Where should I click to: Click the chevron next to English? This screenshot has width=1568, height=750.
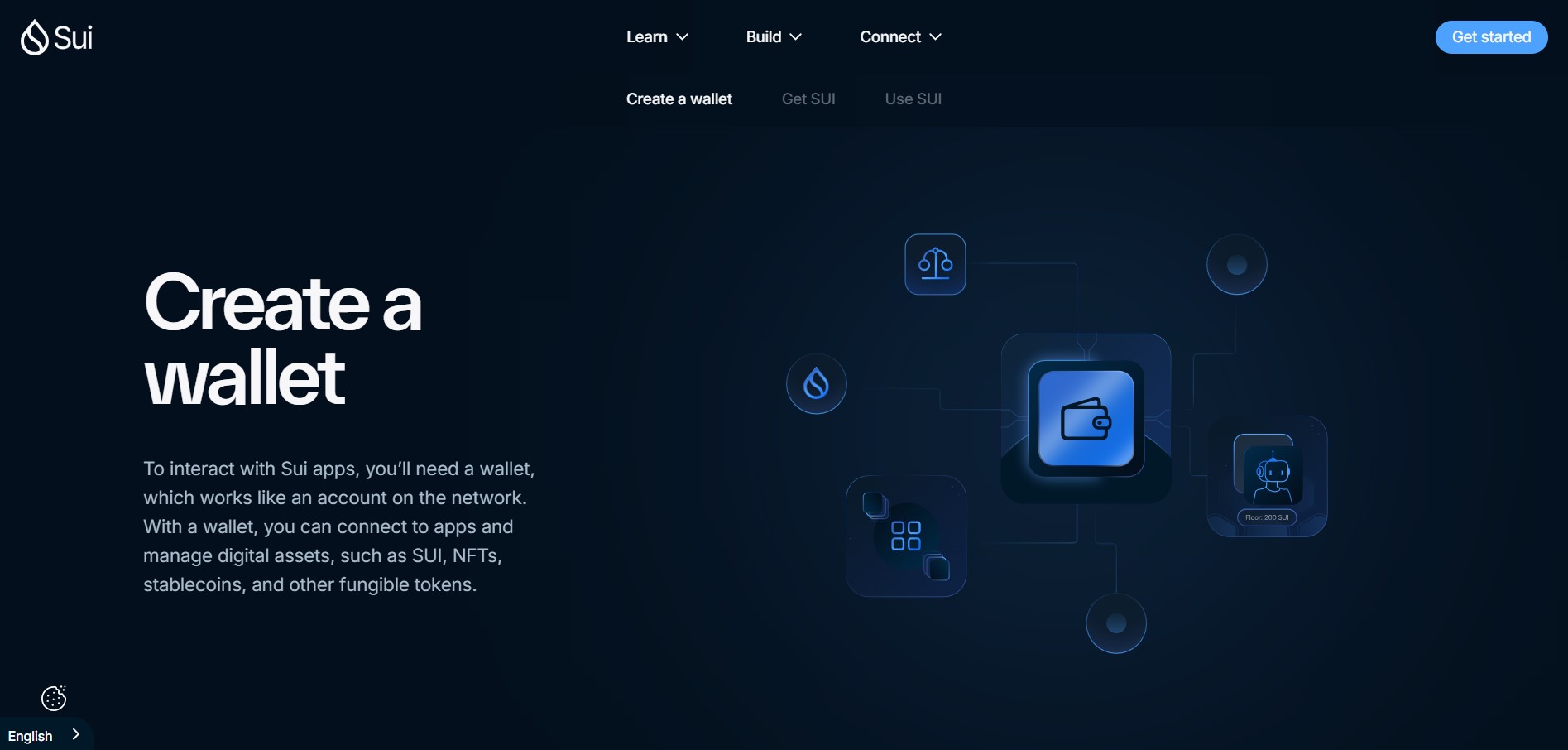pos(76,734)
